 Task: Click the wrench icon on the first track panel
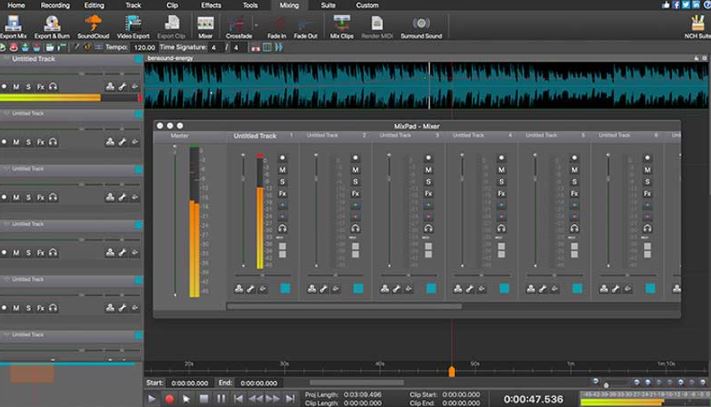pyautogui.click(x=122, y=86)
